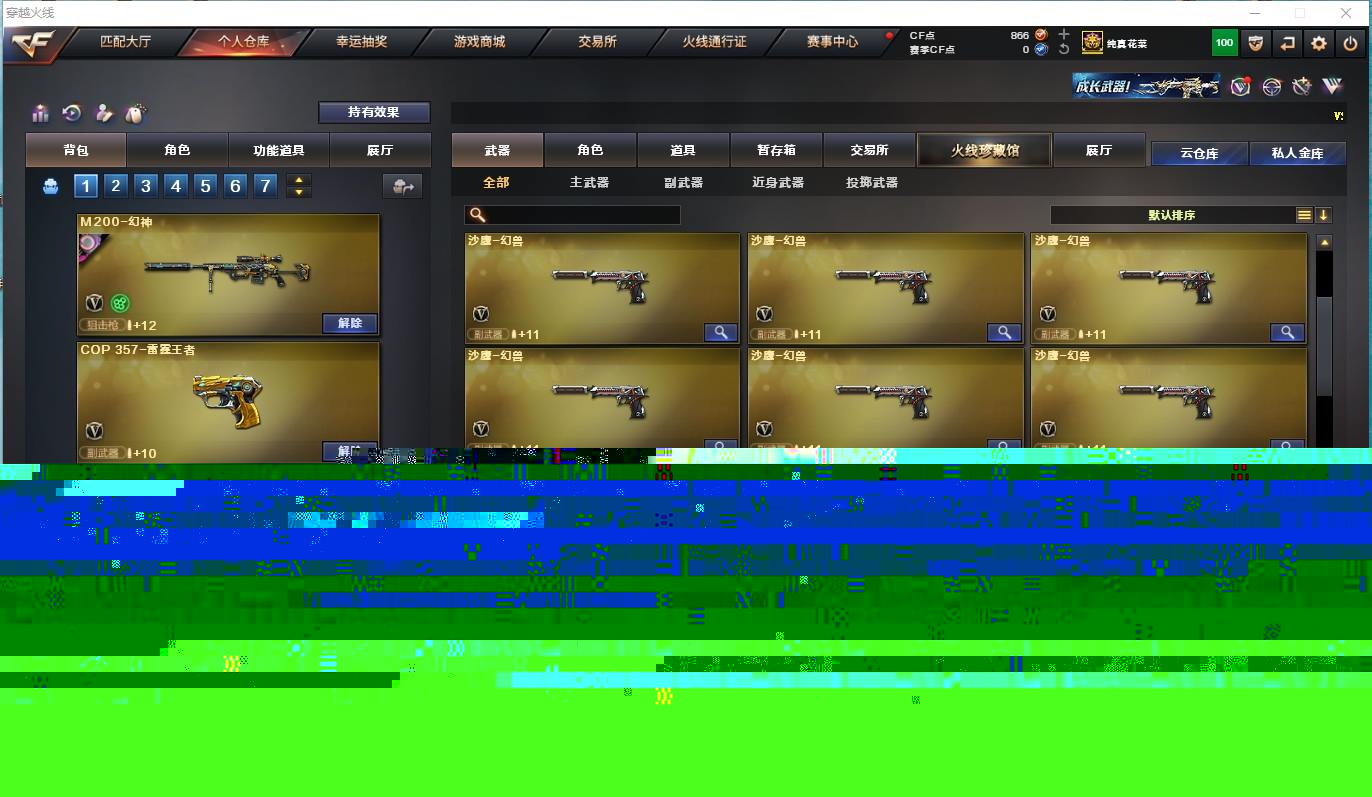
Task: Click the refresh arrow beside season CF points
Action: (1064, 49)
